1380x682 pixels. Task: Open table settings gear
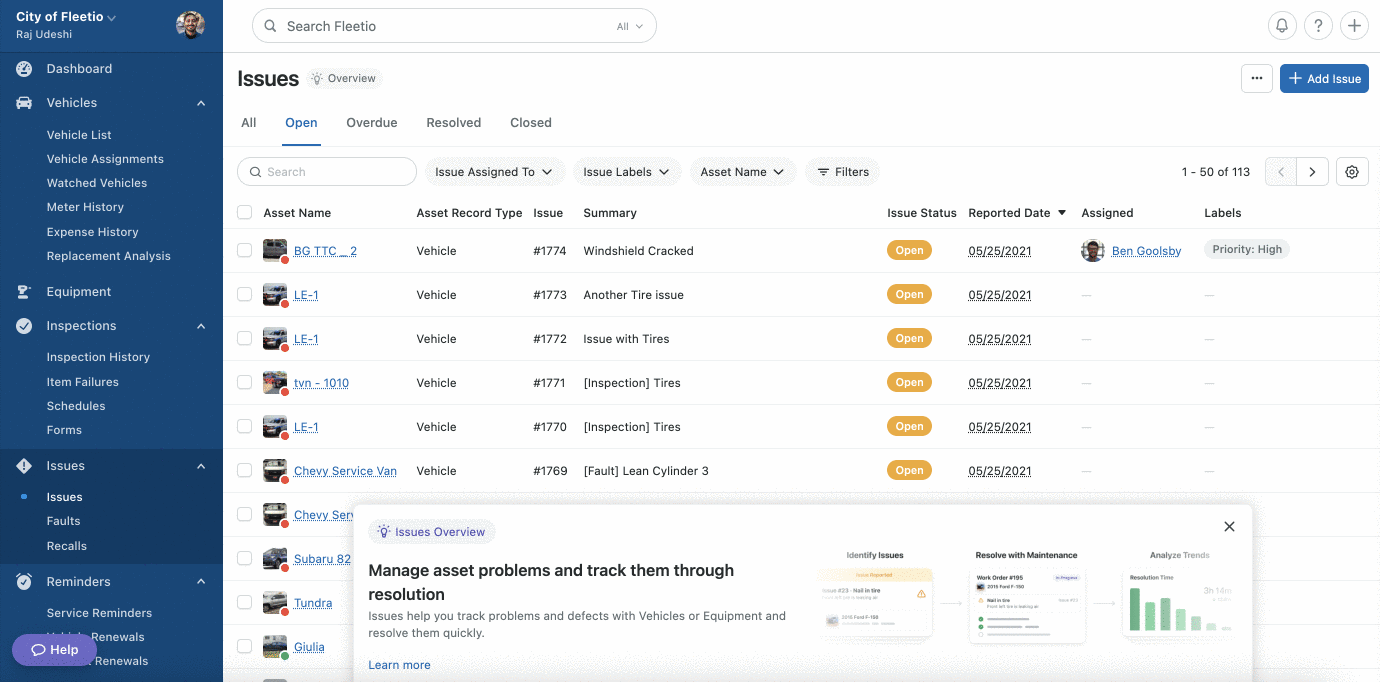[1352, 172]
